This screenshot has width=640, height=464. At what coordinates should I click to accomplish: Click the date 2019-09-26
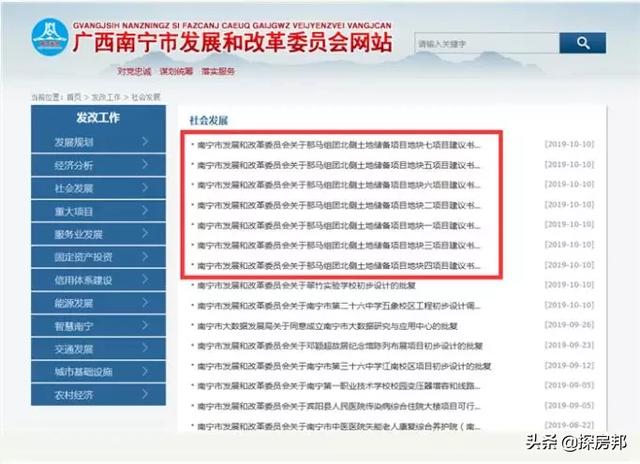pyautogui.click(x=569, y=325)
